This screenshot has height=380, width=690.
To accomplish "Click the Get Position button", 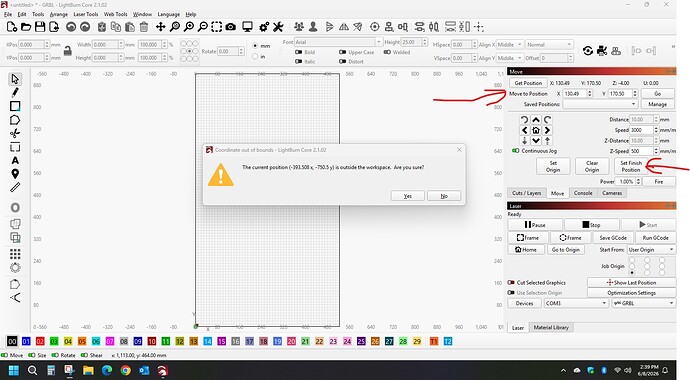I will tap(528, 83).
